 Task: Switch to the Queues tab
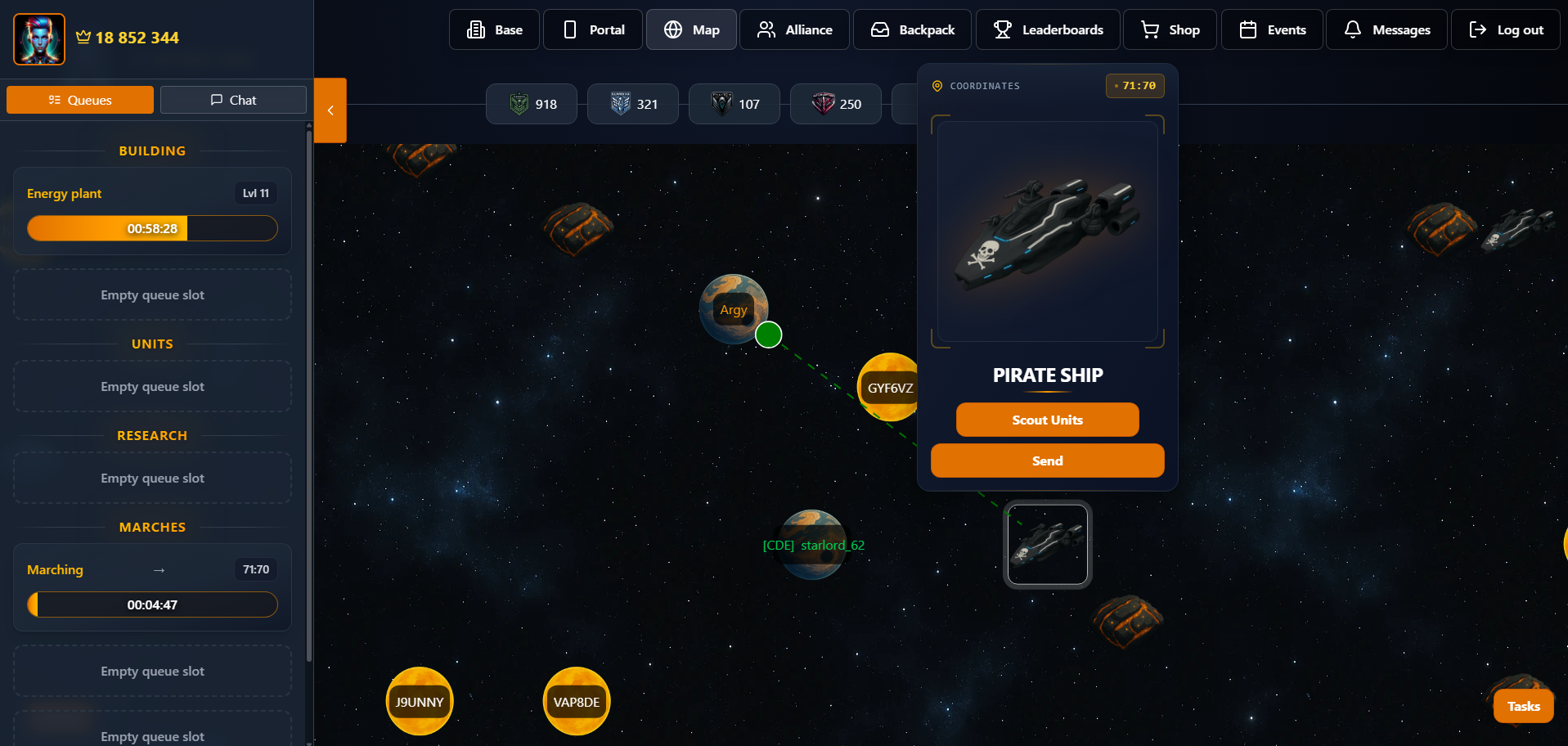[80, 100]
